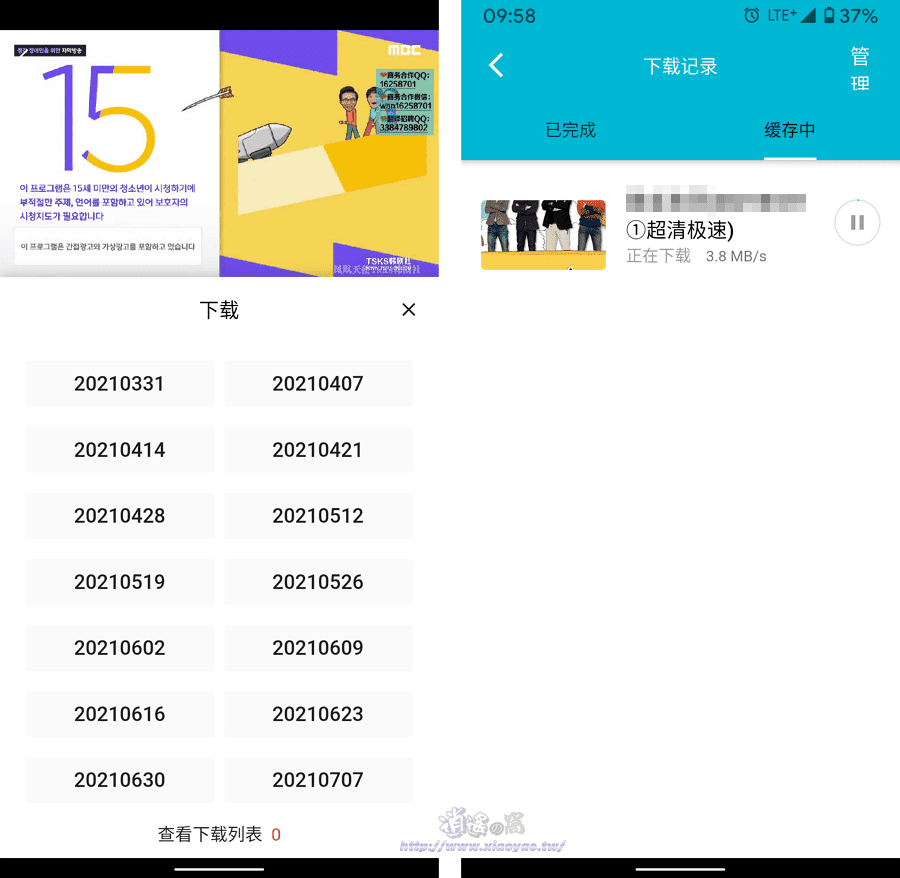Pick episode 20210421 from the list
The image size is (900, 878).
318,450
